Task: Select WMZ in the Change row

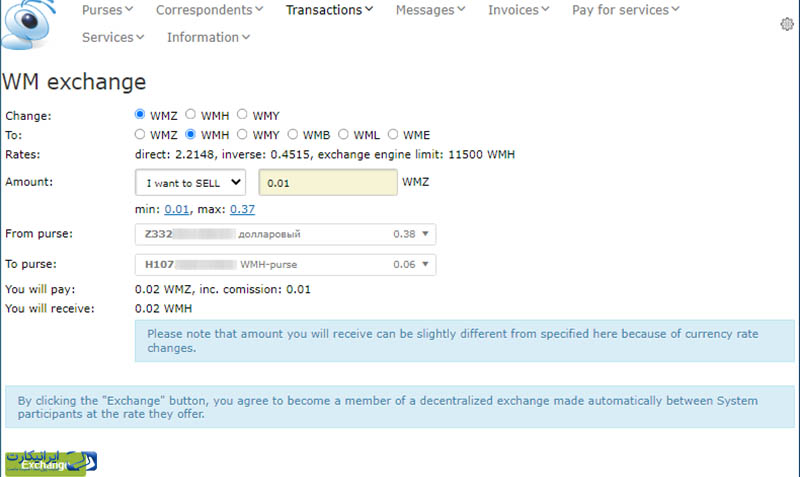Action: 140,114
